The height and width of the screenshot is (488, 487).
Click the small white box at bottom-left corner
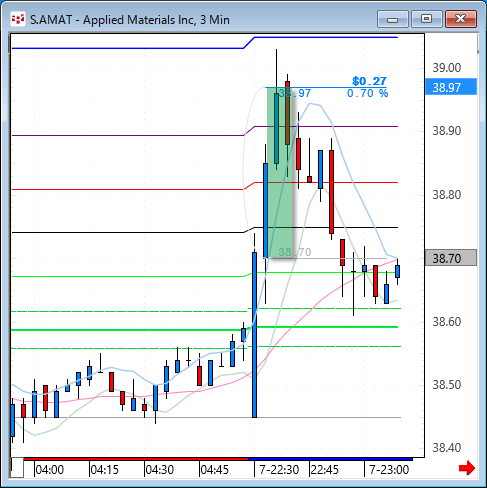[17, 468]
